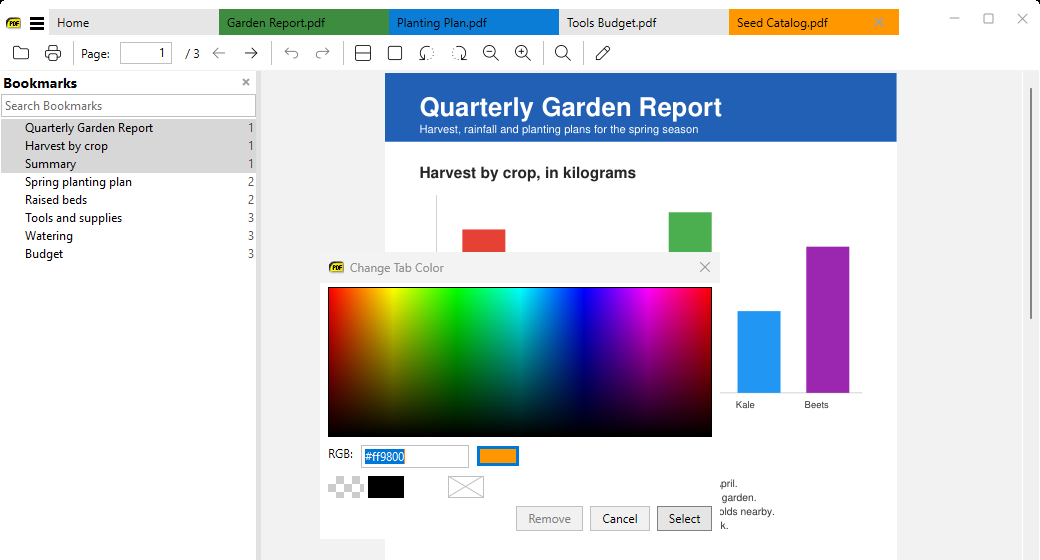Viewport: 1040px width, 560px height.
Task: Focus the RGB hex value field
Action: pos(415,456)
